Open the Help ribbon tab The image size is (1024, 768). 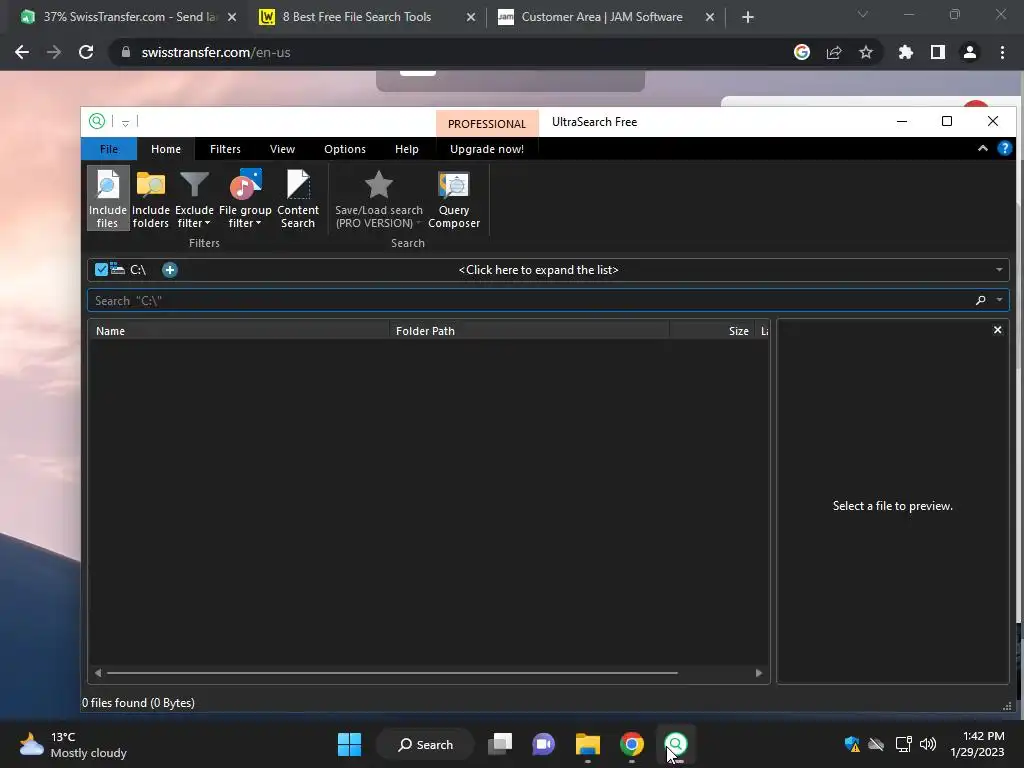point(406,149)
